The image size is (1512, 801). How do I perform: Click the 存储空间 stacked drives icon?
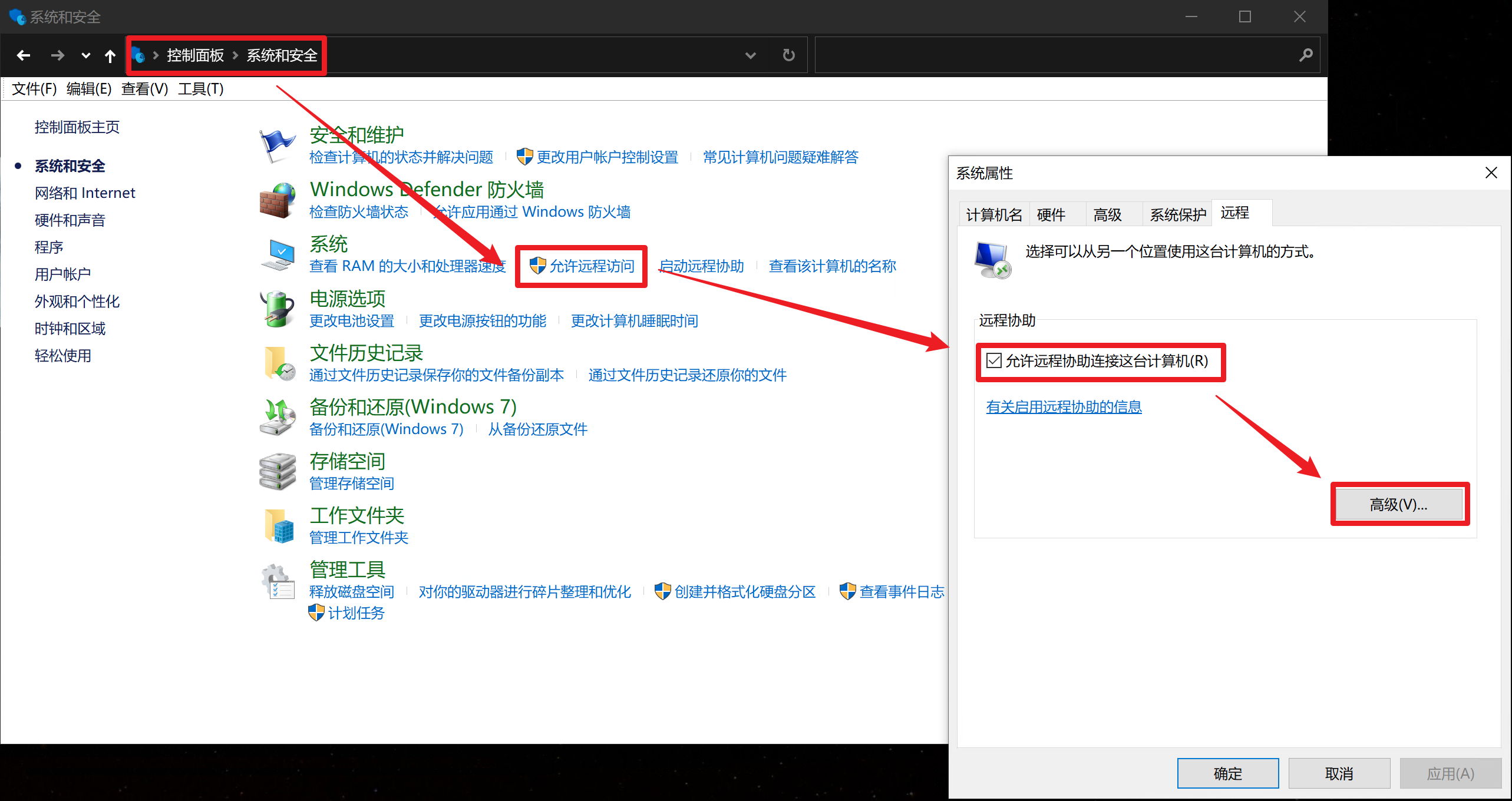point(278,471)
